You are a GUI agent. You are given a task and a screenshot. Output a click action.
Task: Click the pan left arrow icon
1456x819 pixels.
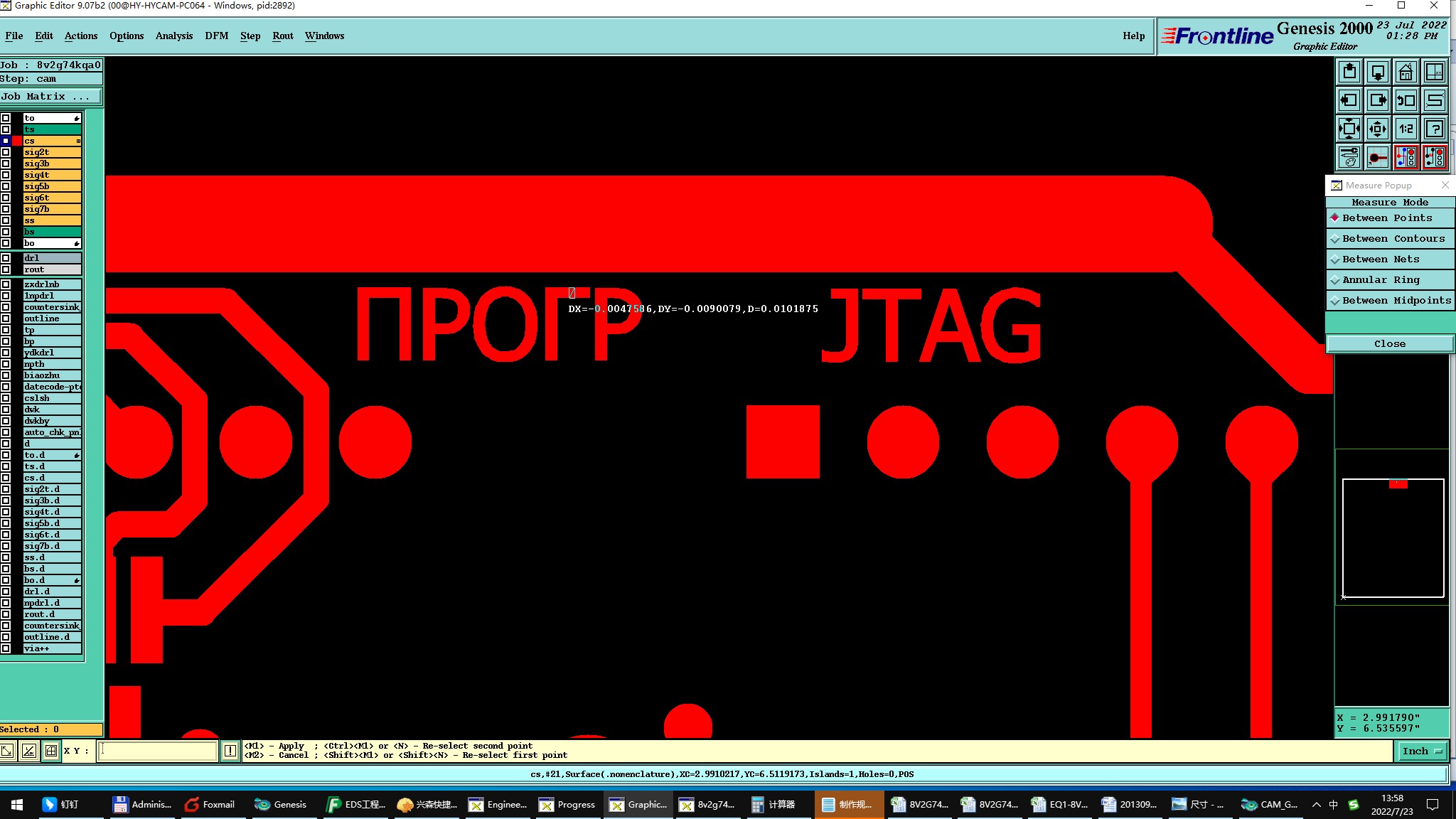[x=1349, y=100]
